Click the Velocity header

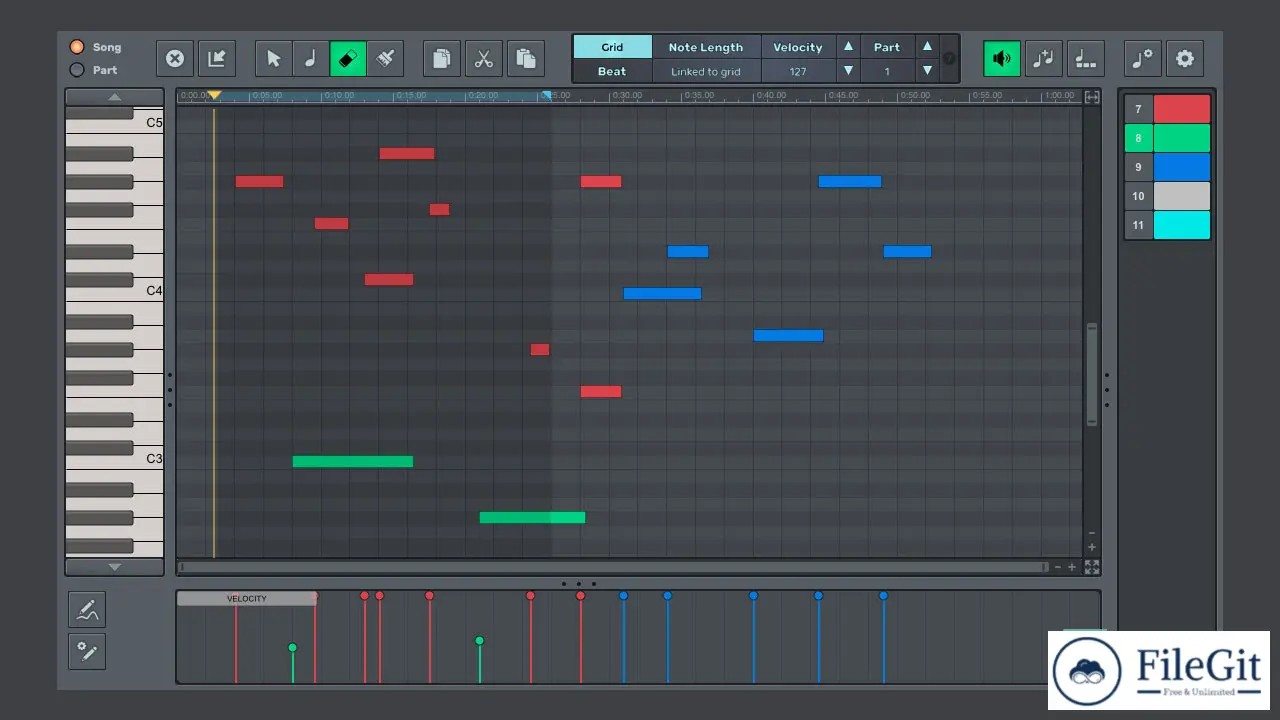click(798, 47)
